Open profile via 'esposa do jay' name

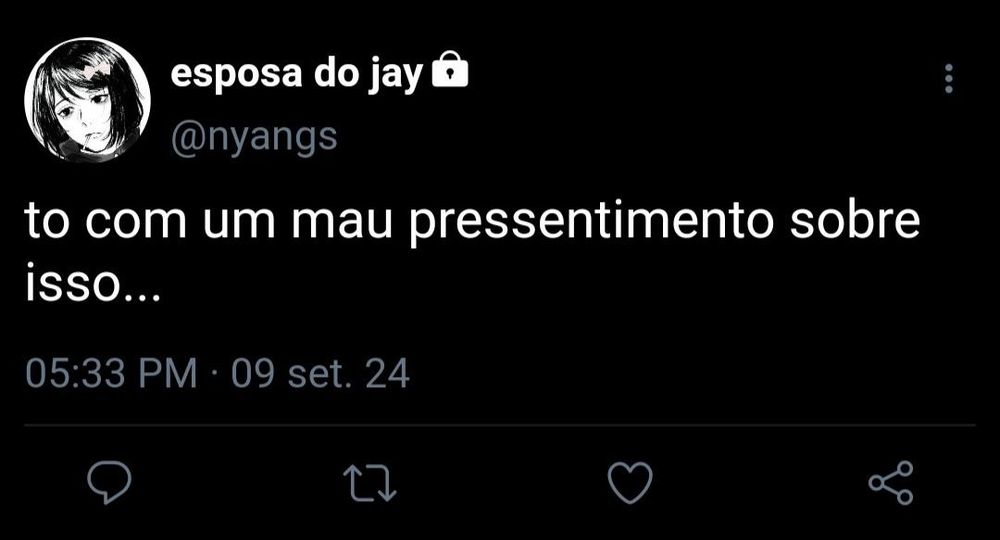297,75
